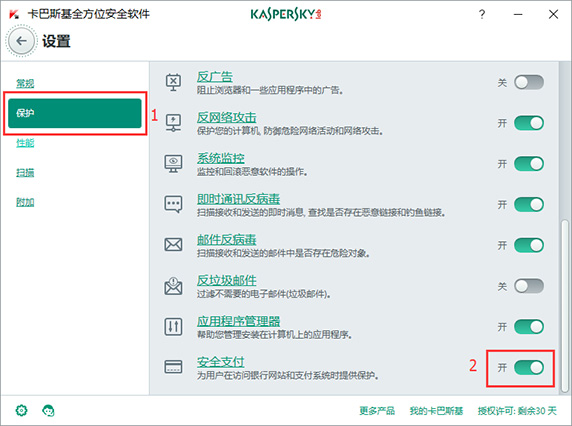
Task: Open the 即时通讯反病毒 link
Action: [239, 199]
